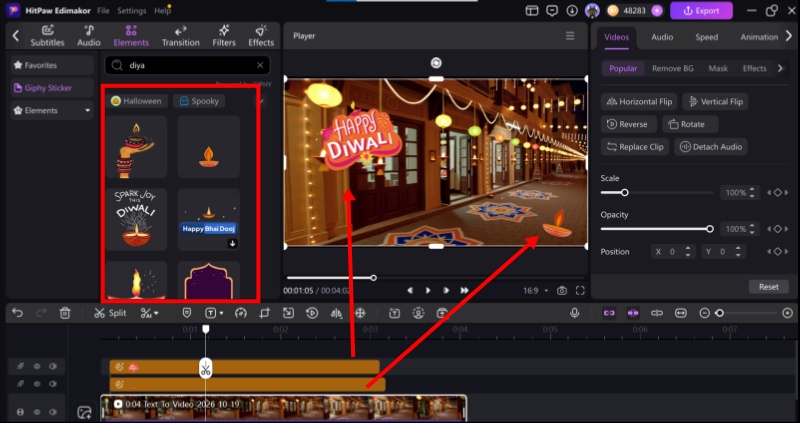Click the fit timeline to window icon
Screen dimensions: 800x423
click(x=681, y=313)
